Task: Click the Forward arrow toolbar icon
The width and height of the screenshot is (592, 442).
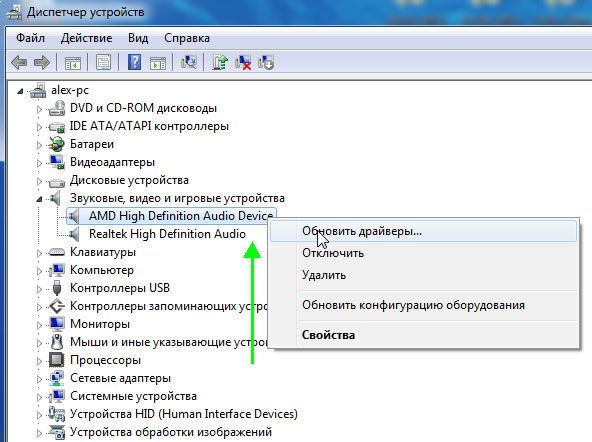Action: point(42,62)
